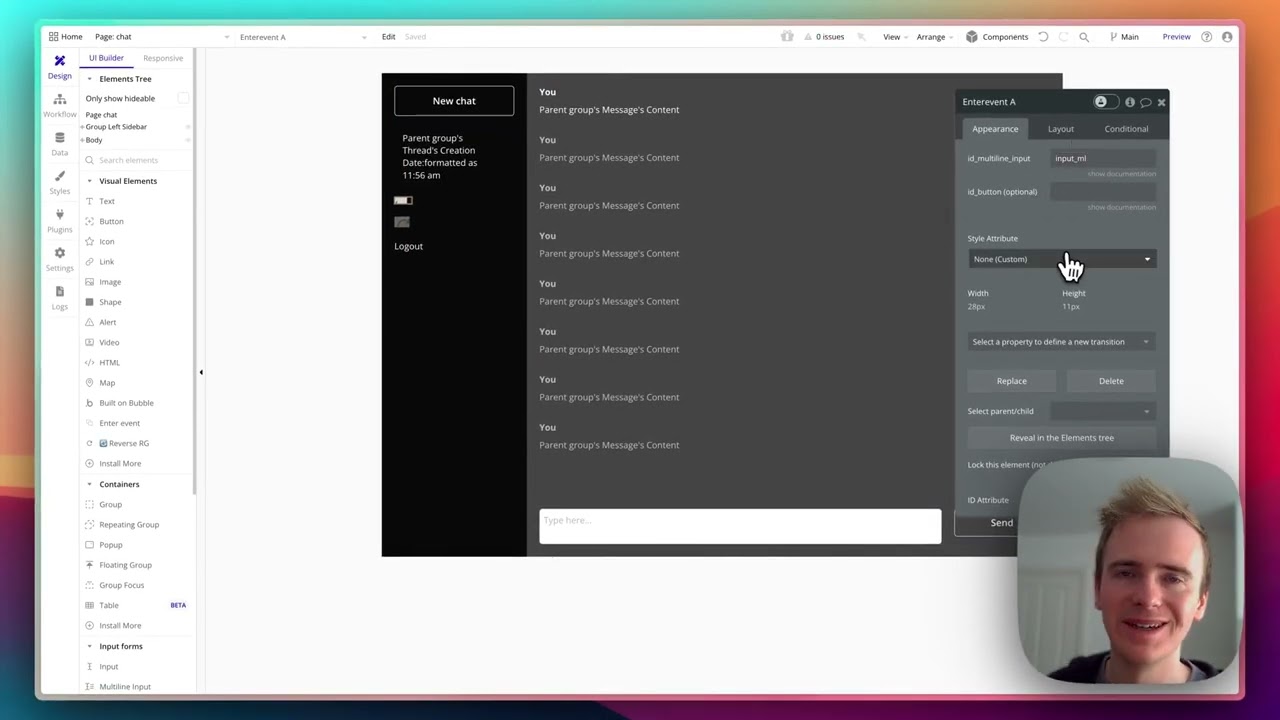The image size is (1280, 720).
Task: Select the Repeating Group container
Action: (x=129, y=524)
